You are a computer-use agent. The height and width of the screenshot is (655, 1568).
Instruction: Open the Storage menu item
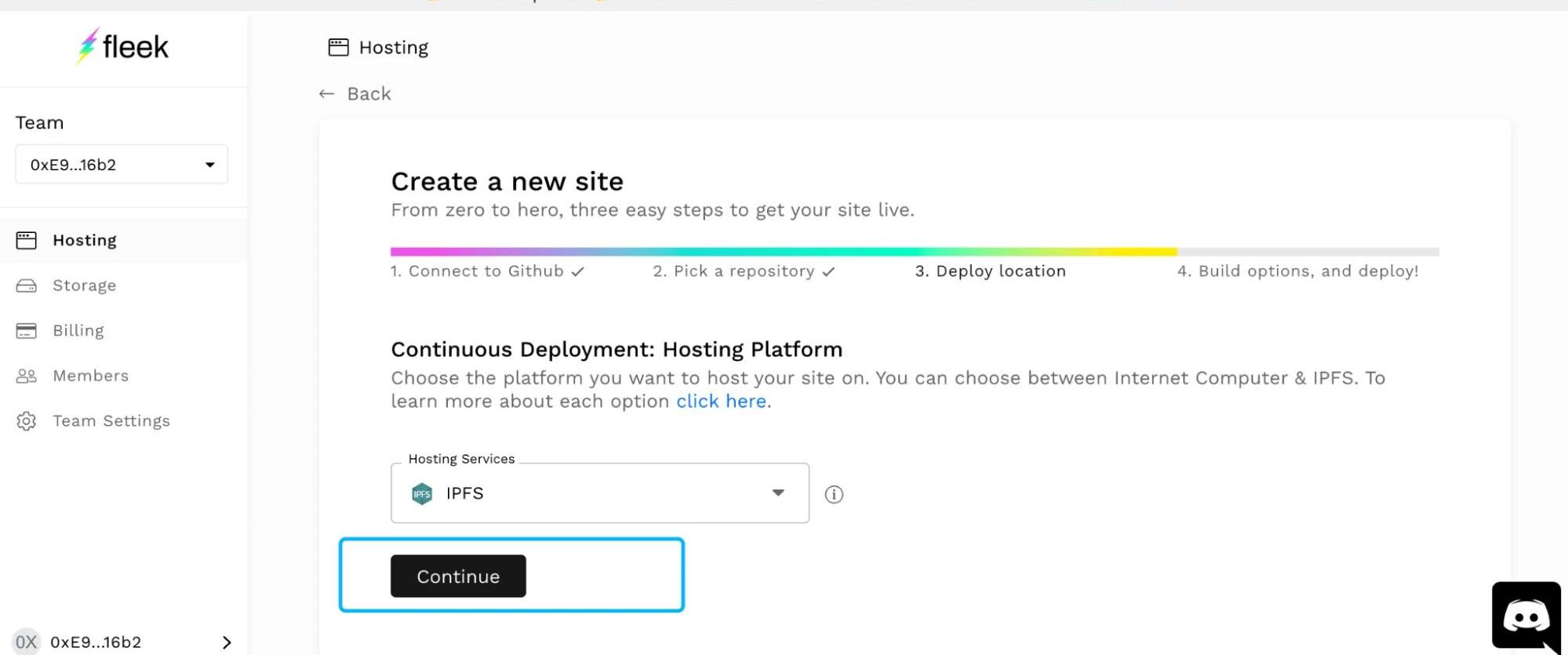click(84, 286)
